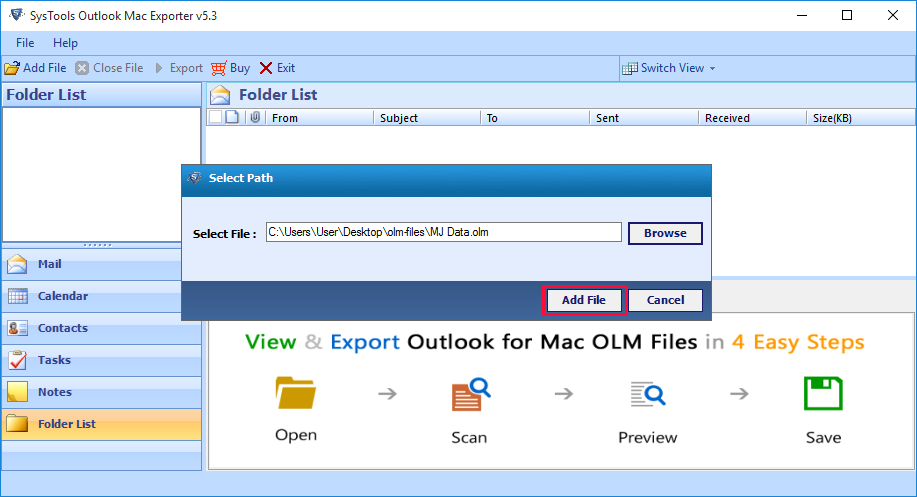
Task: Click the Add File button in dialog
Action: coord(584,300)
